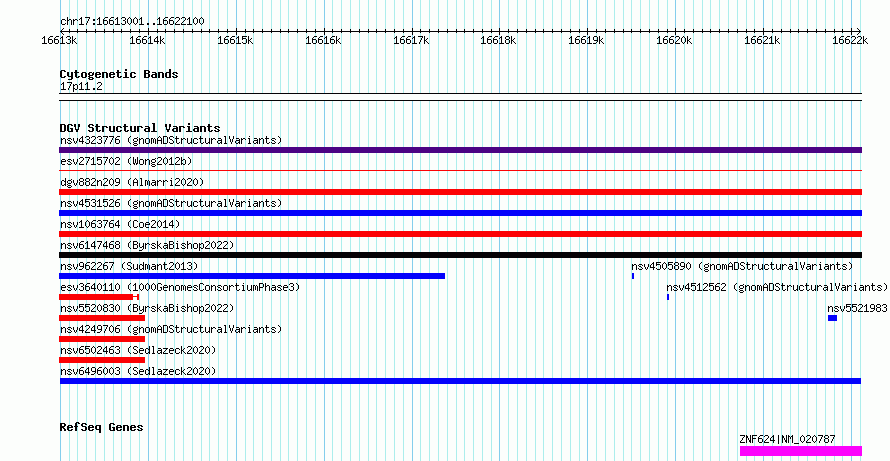
Task: Click the 16616k ruler tick label
Action: pyautogui.click(x=323, y=40)
